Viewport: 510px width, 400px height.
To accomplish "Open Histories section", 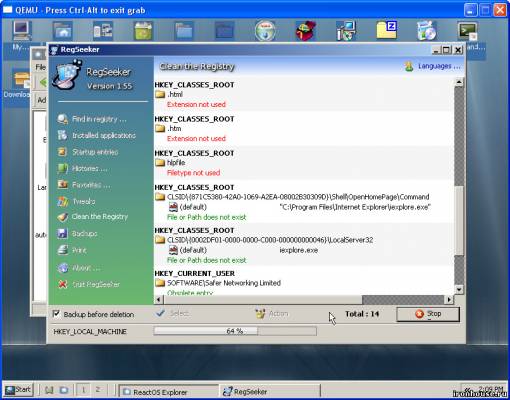I will pos(82,168).
